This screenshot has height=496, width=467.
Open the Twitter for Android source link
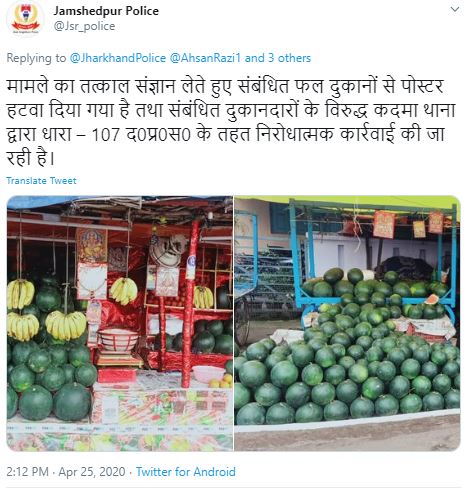[186, 472]
